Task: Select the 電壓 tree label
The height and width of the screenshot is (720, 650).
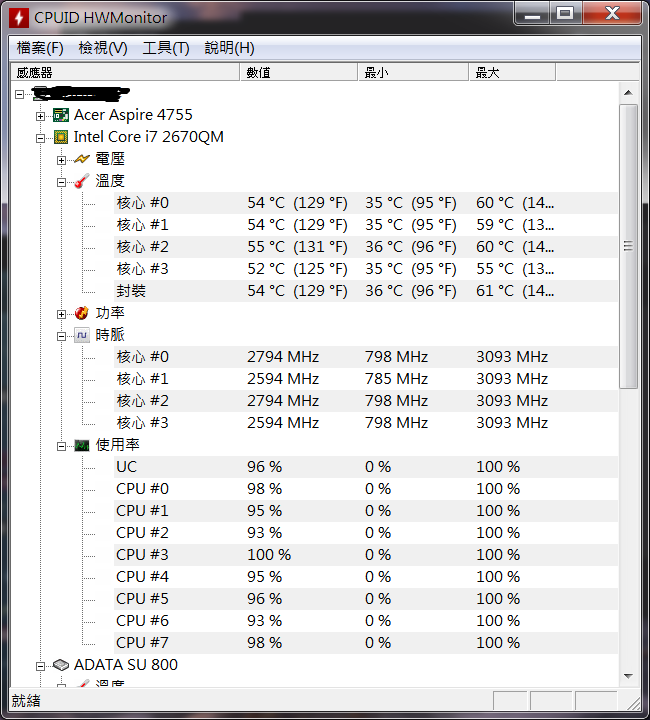Action: click(x=110, y=159)
